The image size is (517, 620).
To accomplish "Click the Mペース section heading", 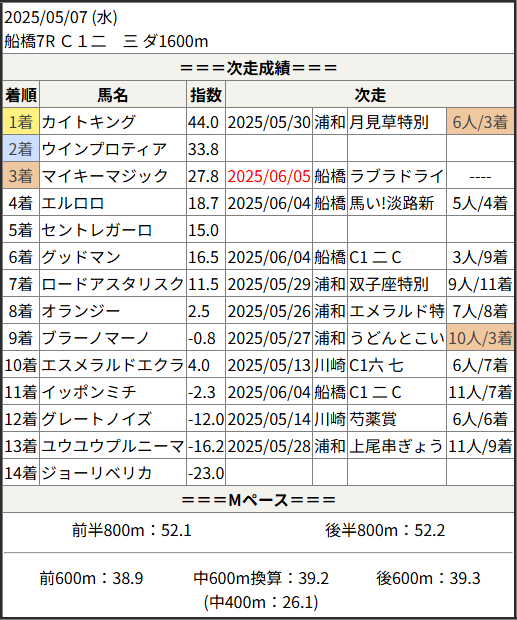I will coord(258,499).
